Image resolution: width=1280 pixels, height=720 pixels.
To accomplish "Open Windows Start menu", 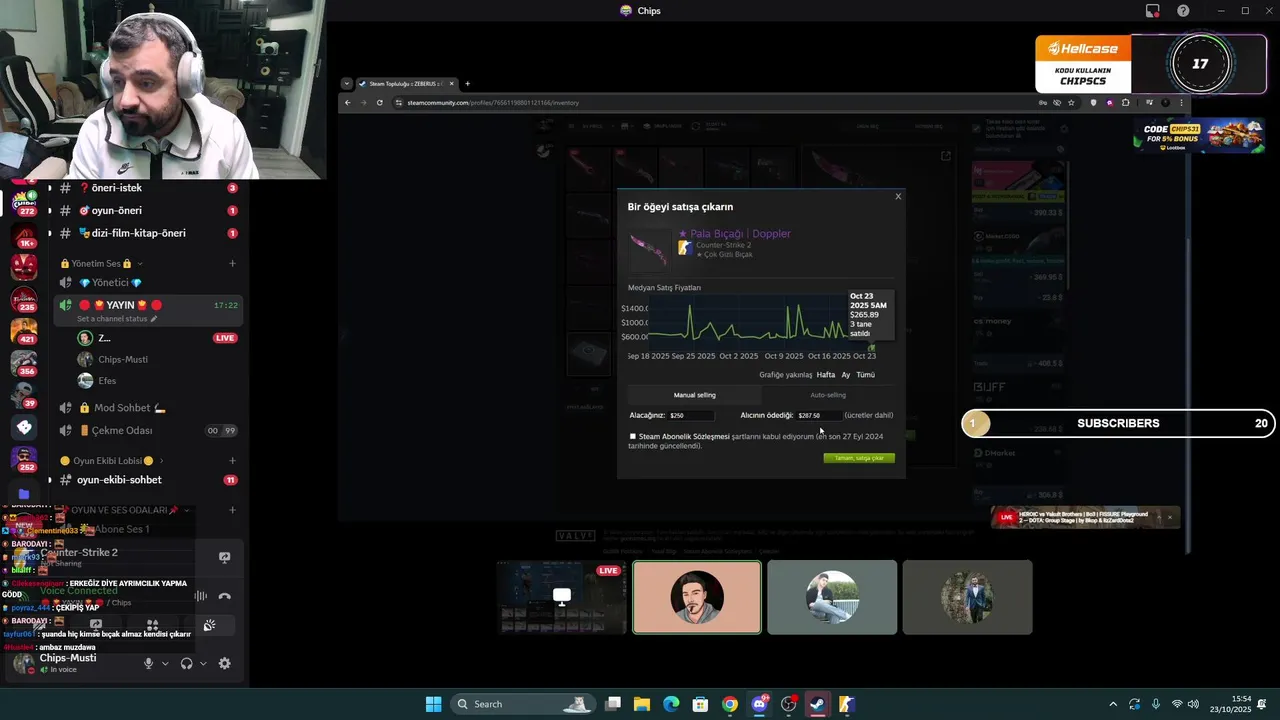I will 433,704.
